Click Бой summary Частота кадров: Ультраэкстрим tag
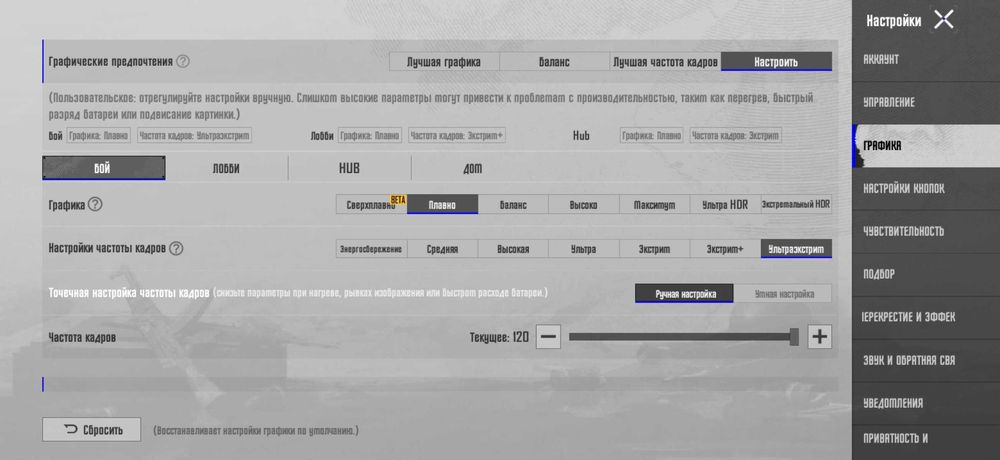 pyautogui.click(x=195, y=136)
